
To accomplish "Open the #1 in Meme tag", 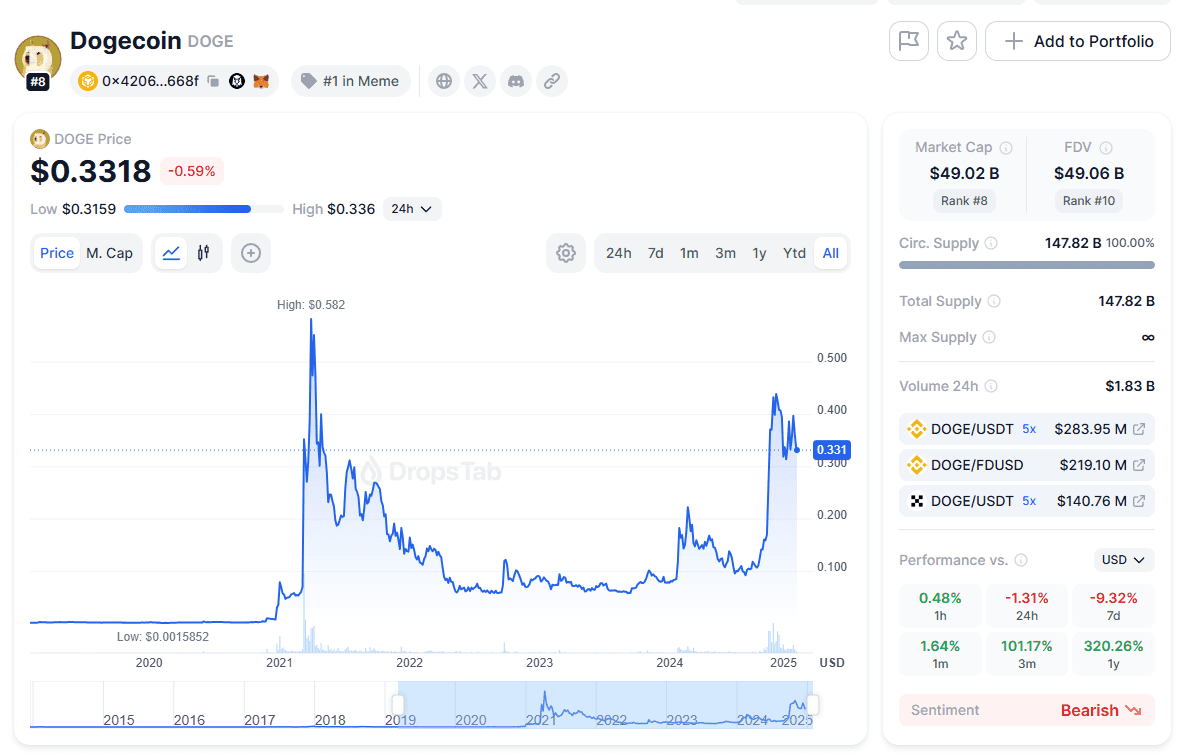I will coord(350,81).
